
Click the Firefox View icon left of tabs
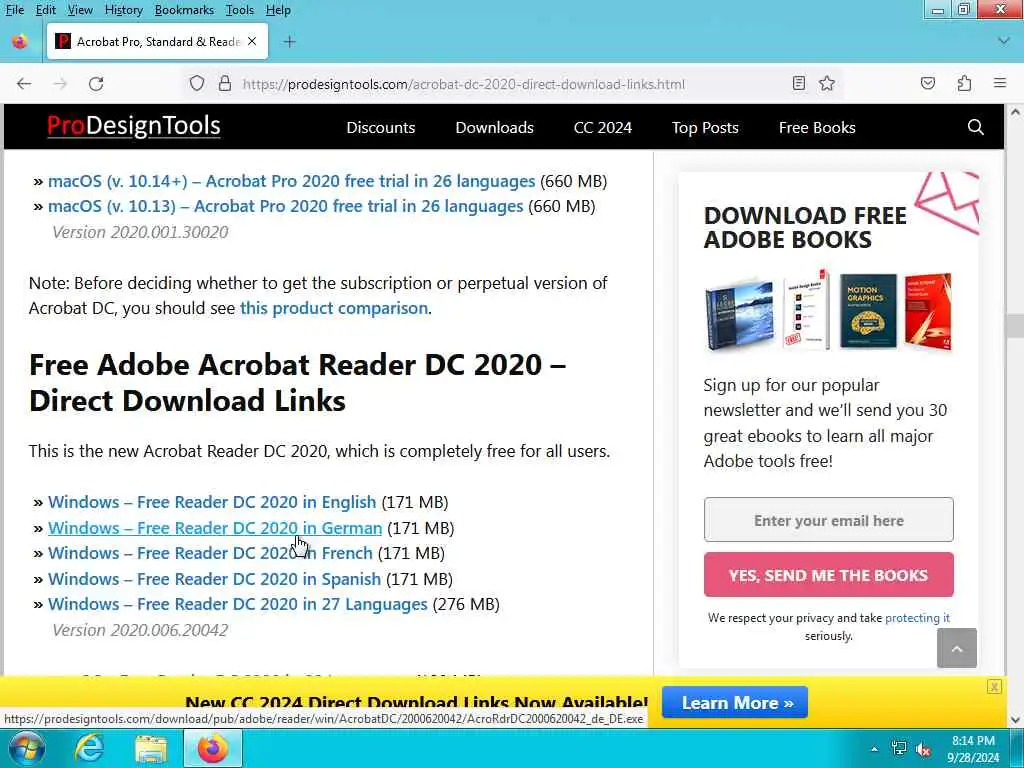pyautogui.click(x=20, y=42)
